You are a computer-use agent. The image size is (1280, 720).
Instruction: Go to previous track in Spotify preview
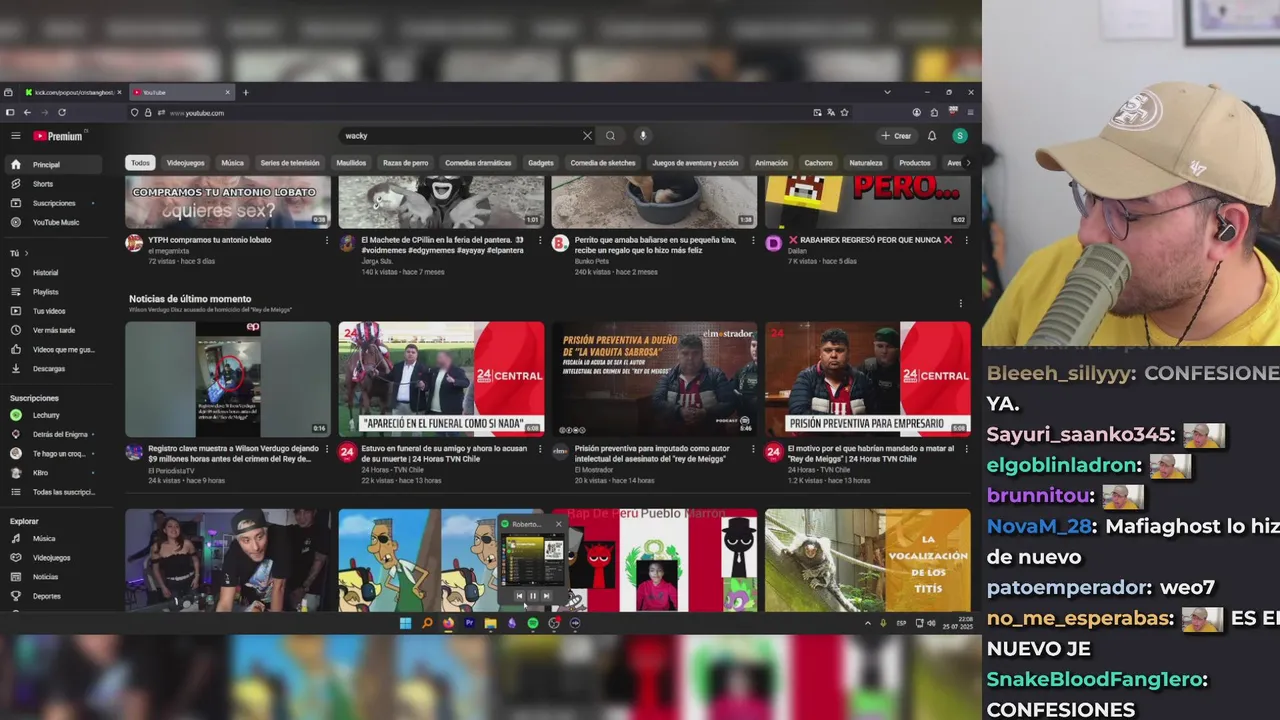[x=519, y=596]
